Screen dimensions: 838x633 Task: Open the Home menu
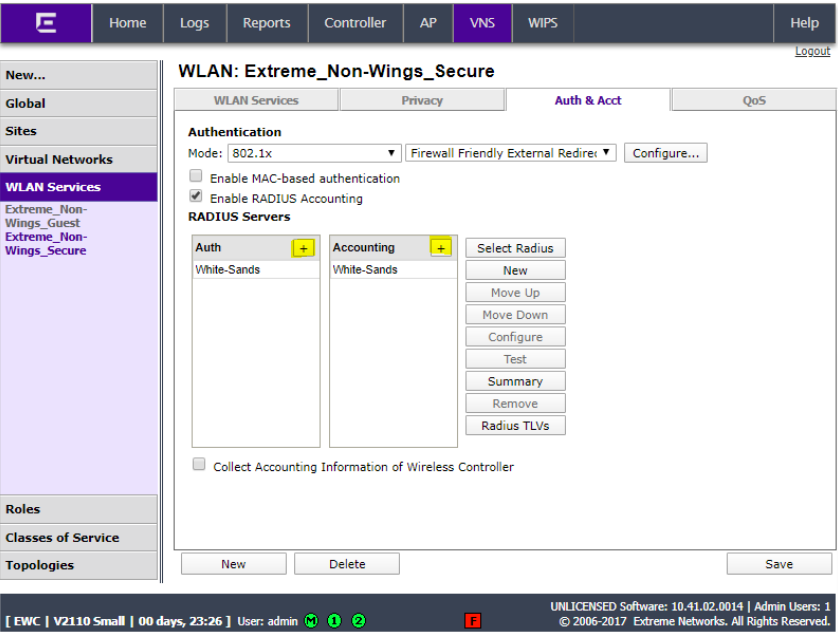point(128,23)
